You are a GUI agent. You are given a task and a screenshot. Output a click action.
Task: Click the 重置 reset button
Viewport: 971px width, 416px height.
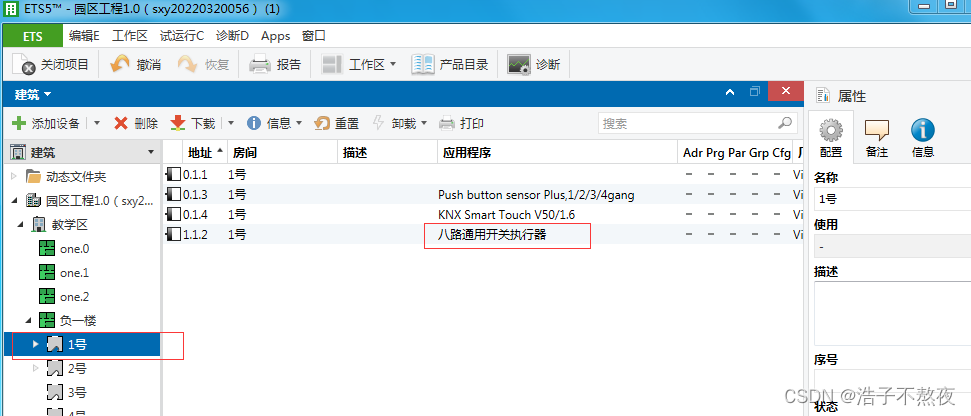click(337, 123)
